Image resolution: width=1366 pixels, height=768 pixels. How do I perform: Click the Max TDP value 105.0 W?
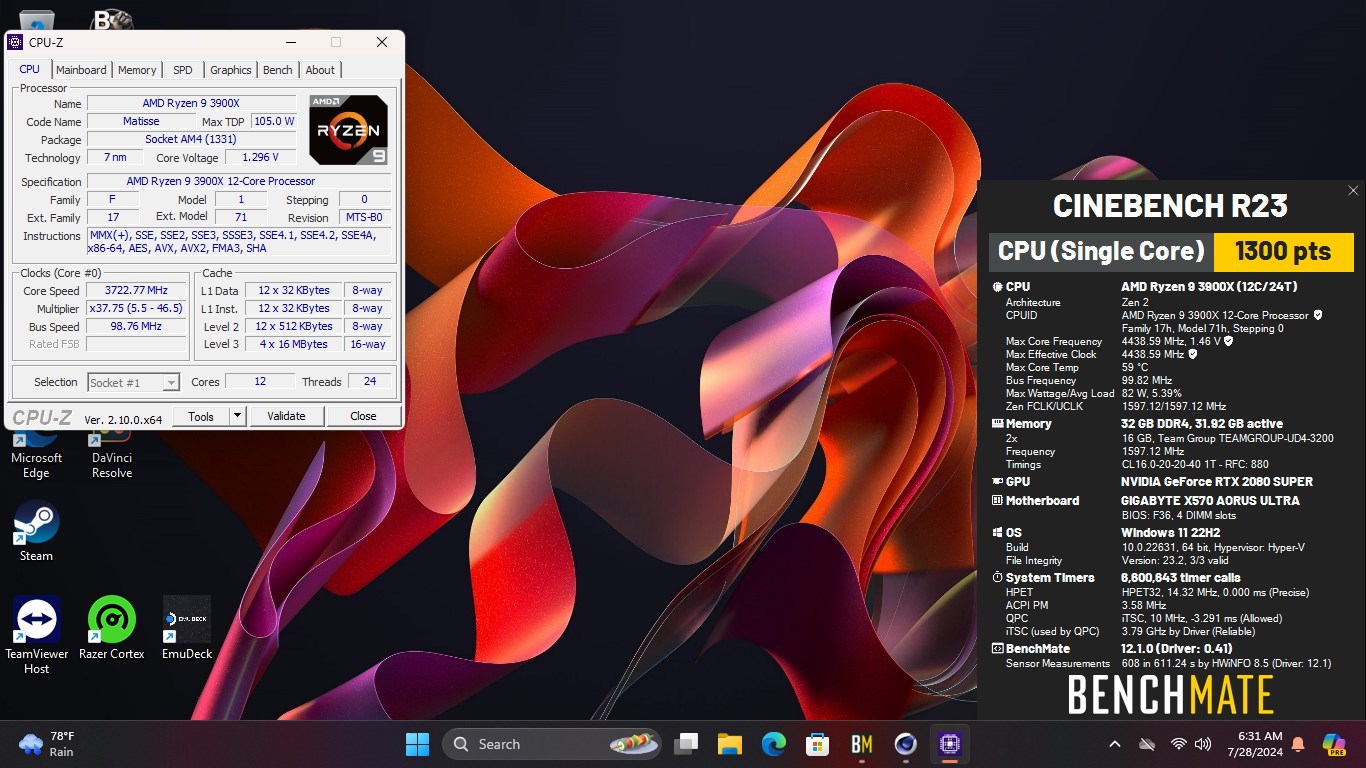tap(274, 121)
